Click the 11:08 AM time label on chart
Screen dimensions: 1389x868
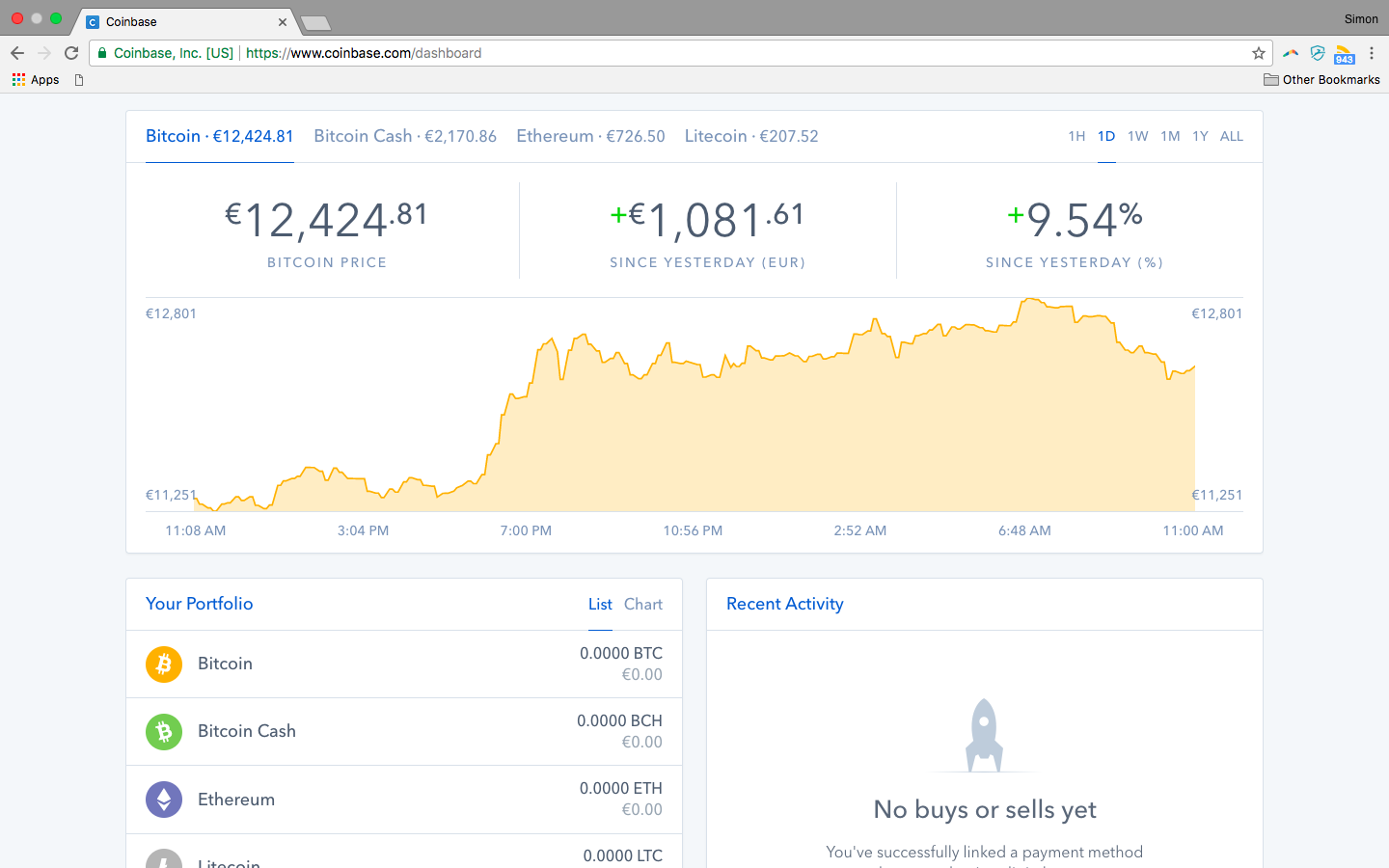click(x=196, y=530)
